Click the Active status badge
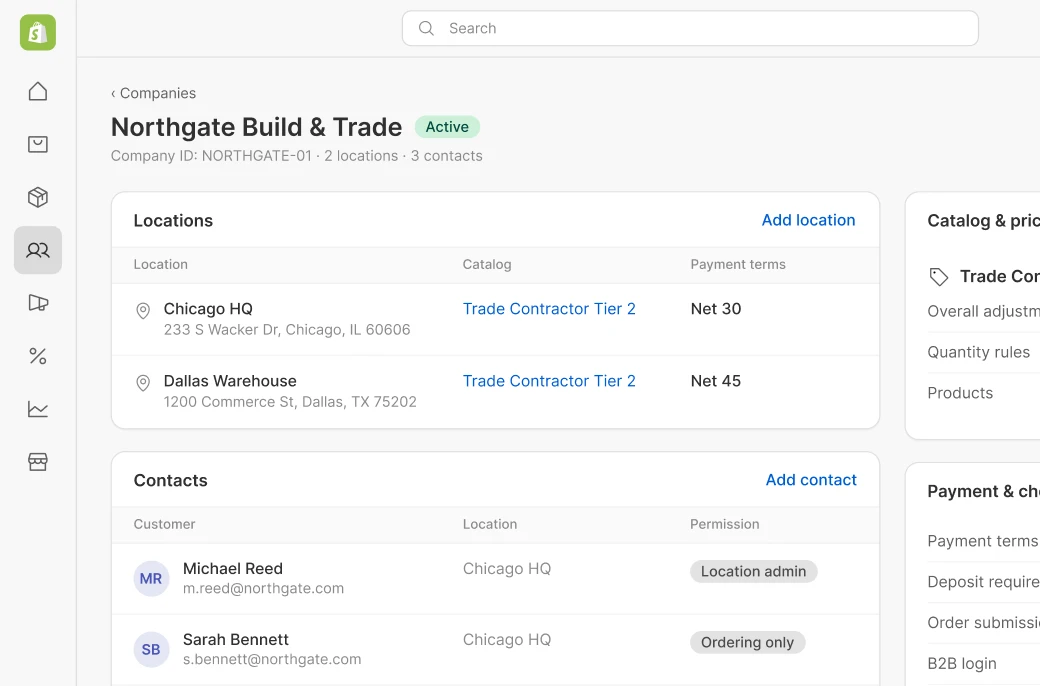The width and height of the screenshot is (1040, 686). coord(447,127)
